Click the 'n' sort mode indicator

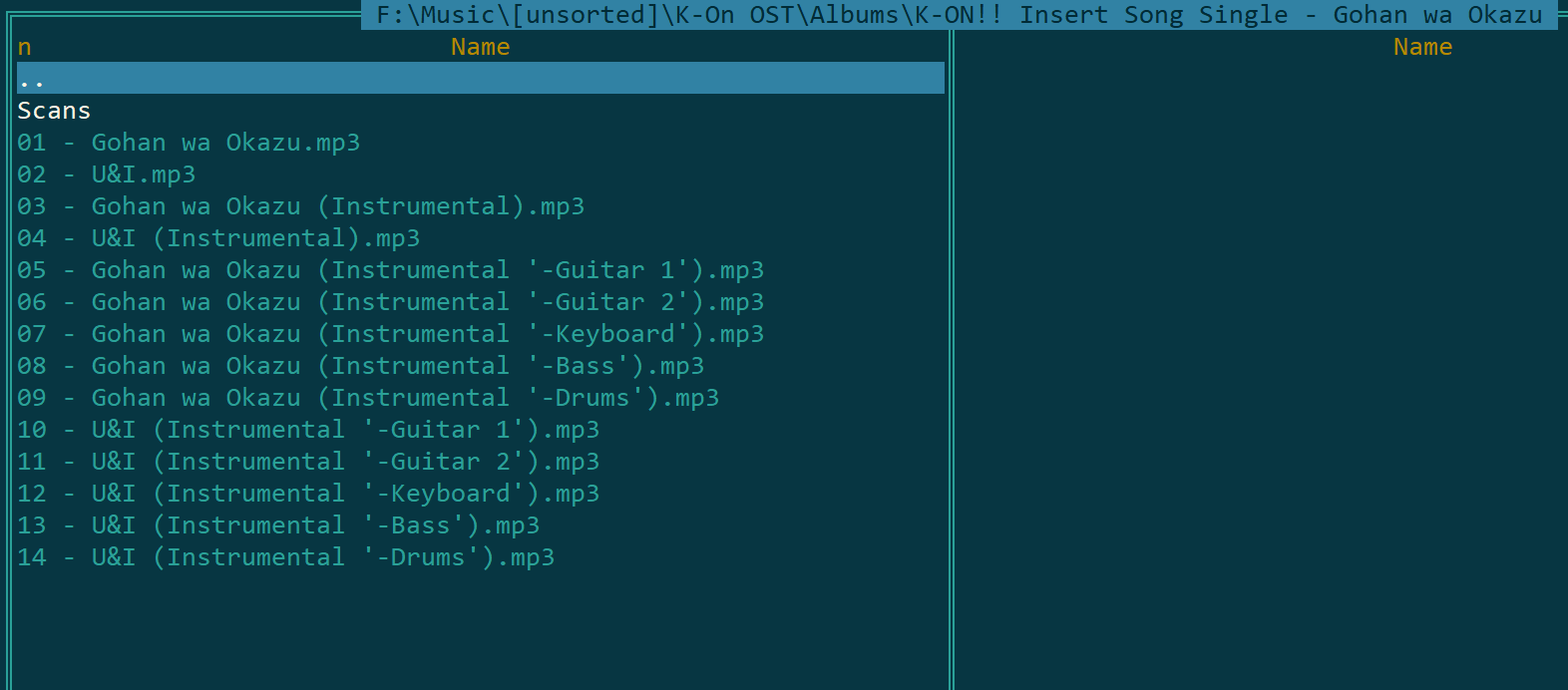[x=24, y=47]
